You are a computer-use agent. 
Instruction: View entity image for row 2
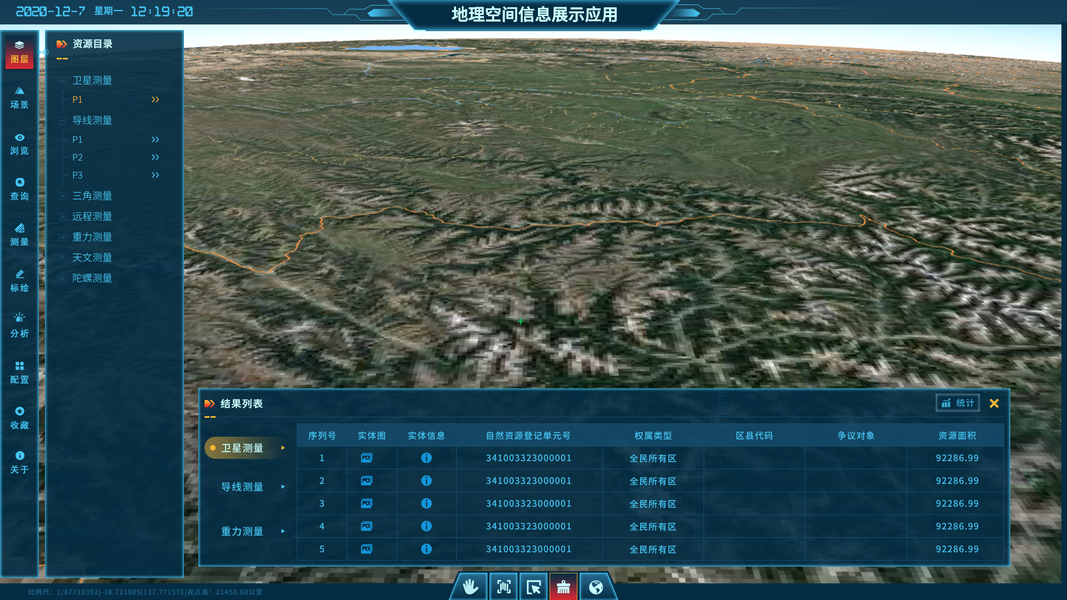point(366,481)
